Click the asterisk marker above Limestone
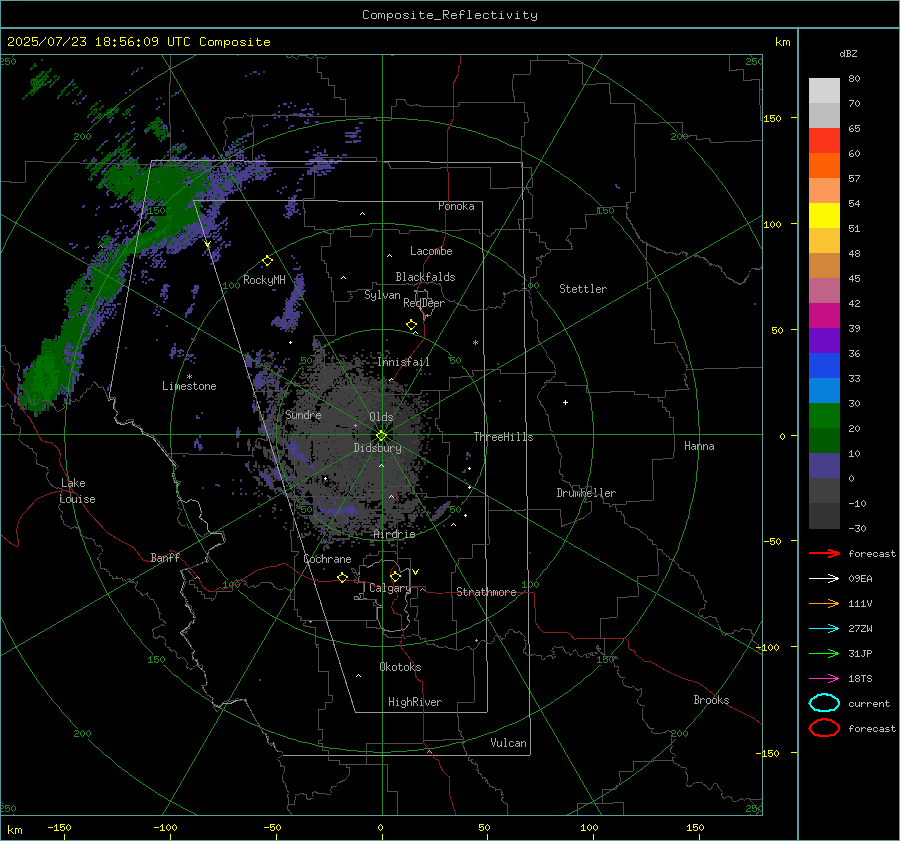The height and width of the screenshot is (841, 900). point(189,377)
